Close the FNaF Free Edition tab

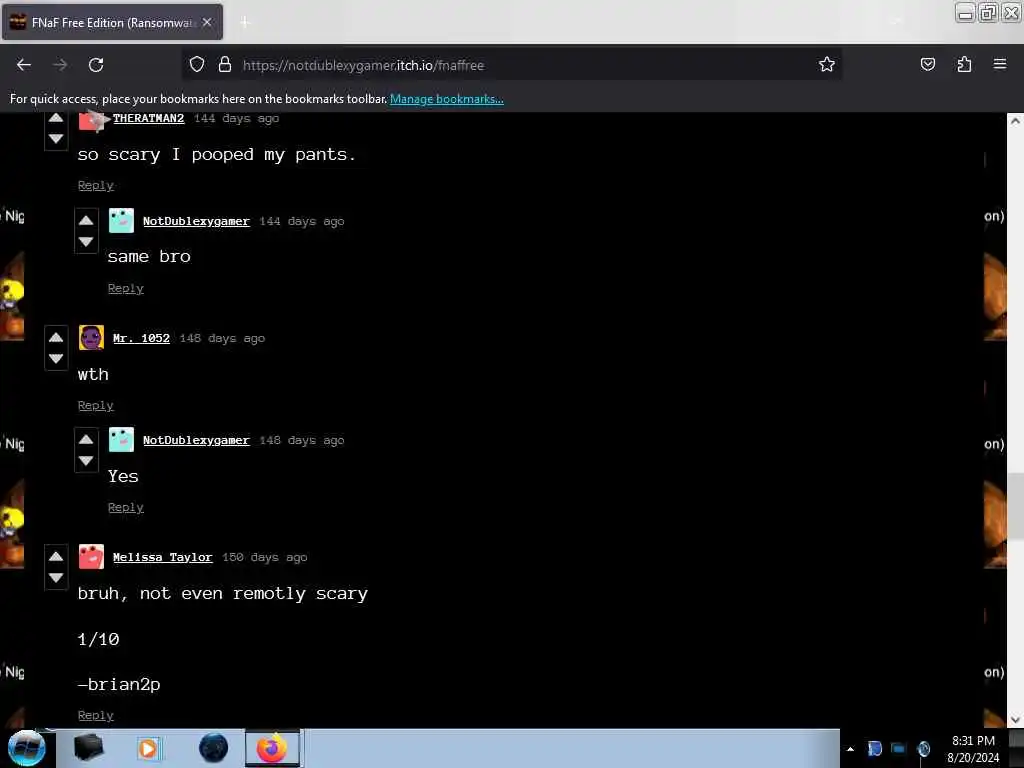coord(207,22)
